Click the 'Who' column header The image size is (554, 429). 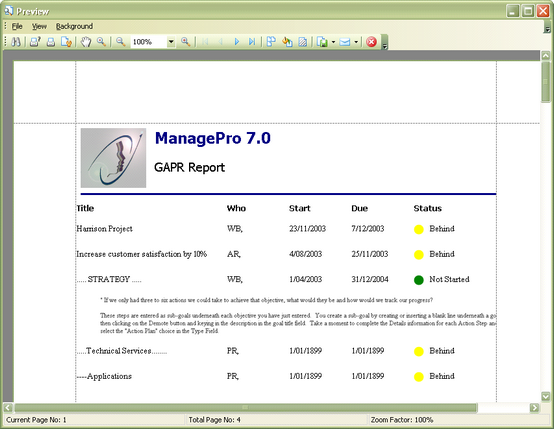tap(236, 208)
